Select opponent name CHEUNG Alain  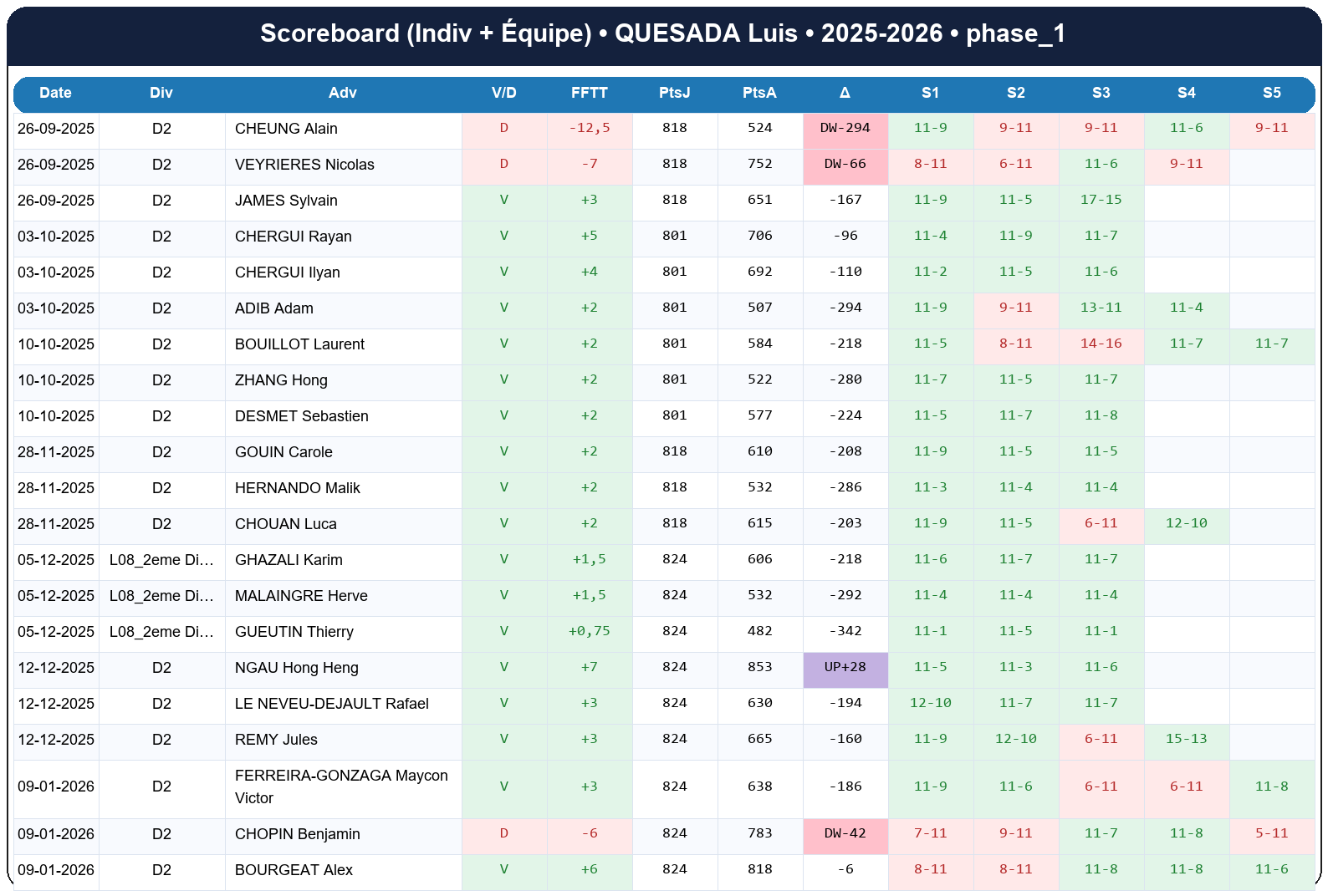(x=286, y=129)
